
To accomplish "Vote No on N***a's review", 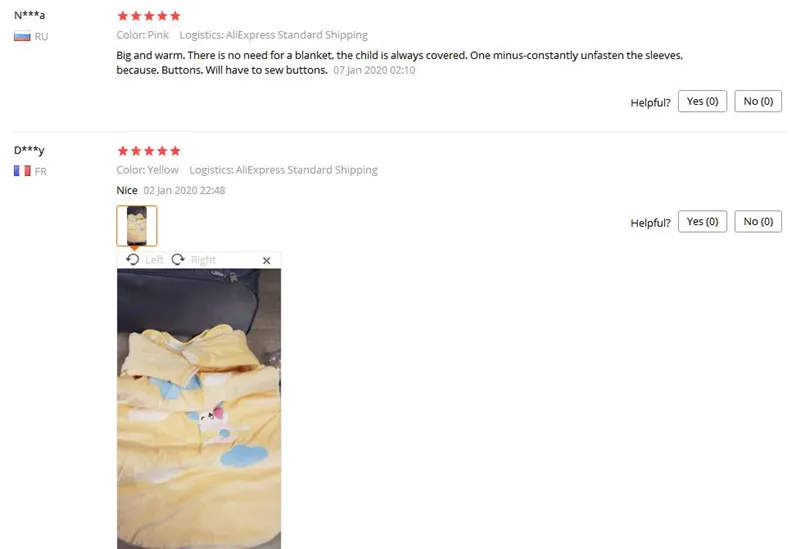I will [x=758, y=101].
